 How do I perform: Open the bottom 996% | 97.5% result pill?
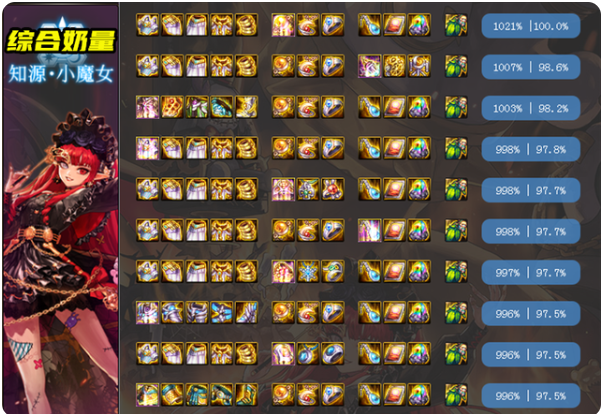point(530,396)
